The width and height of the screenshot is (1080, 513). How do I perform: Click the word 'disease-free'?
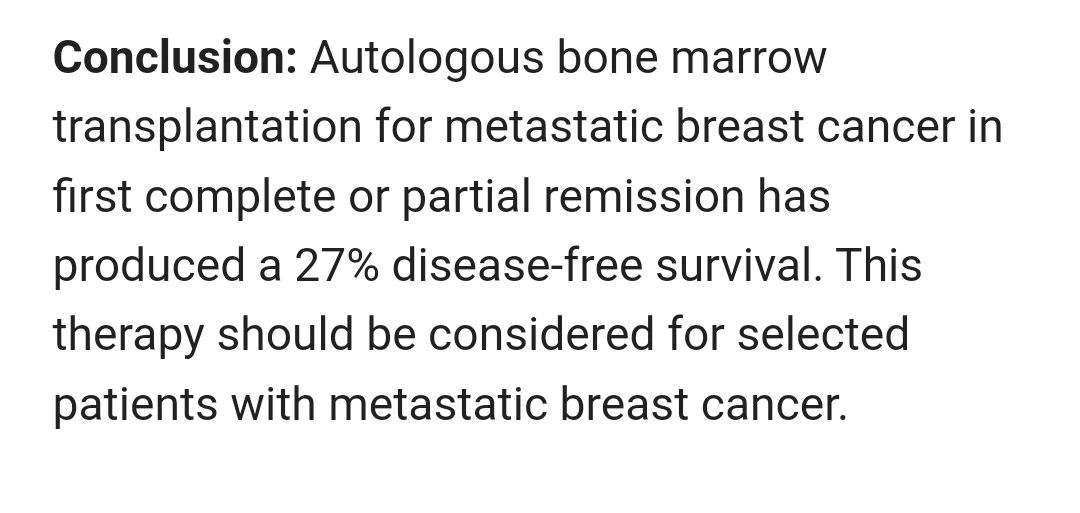click(517, 264)
